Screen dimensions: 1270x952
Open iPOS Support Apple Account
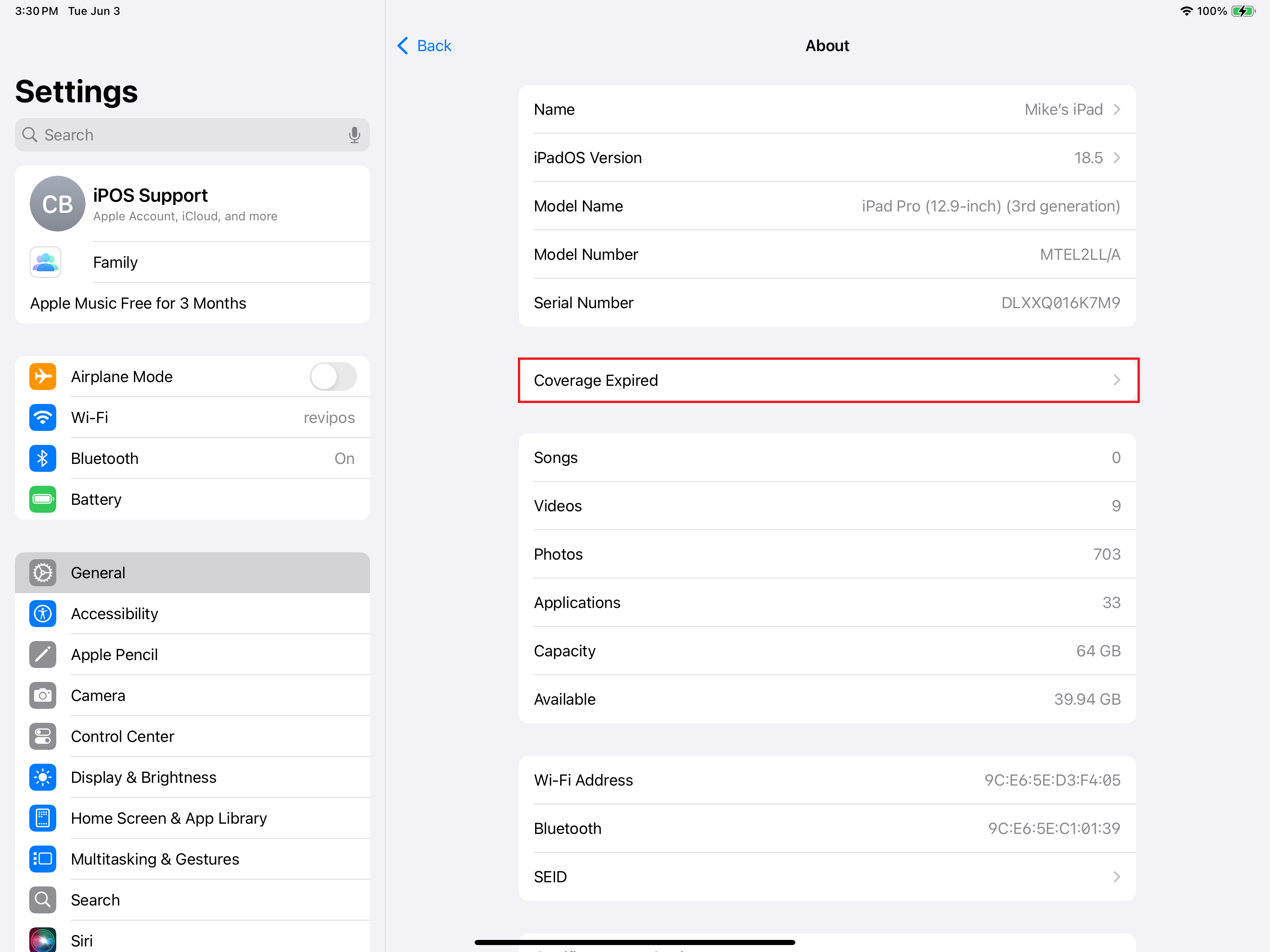(x=192, y=204)
